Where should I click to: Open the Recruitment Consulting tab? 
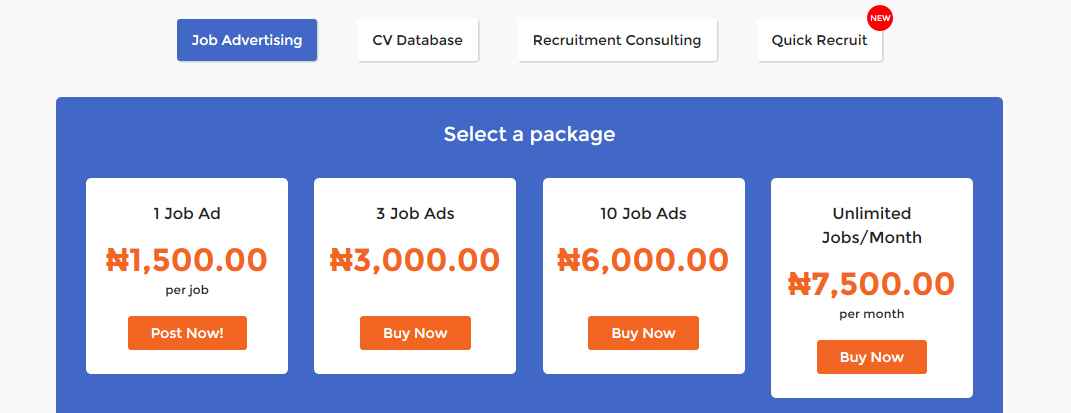coord(617,40)
